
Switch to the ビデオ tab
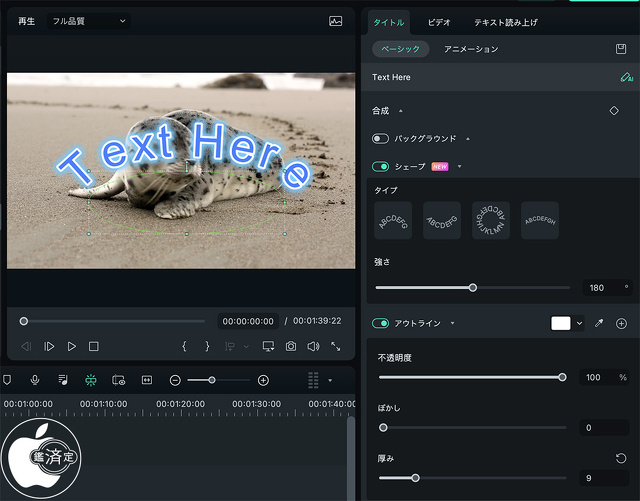coord(439,22)
